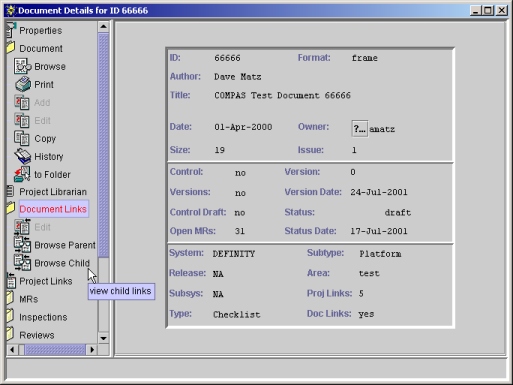513x385 pixels.
Task: Open Browse Parent links
Action: 65,245
